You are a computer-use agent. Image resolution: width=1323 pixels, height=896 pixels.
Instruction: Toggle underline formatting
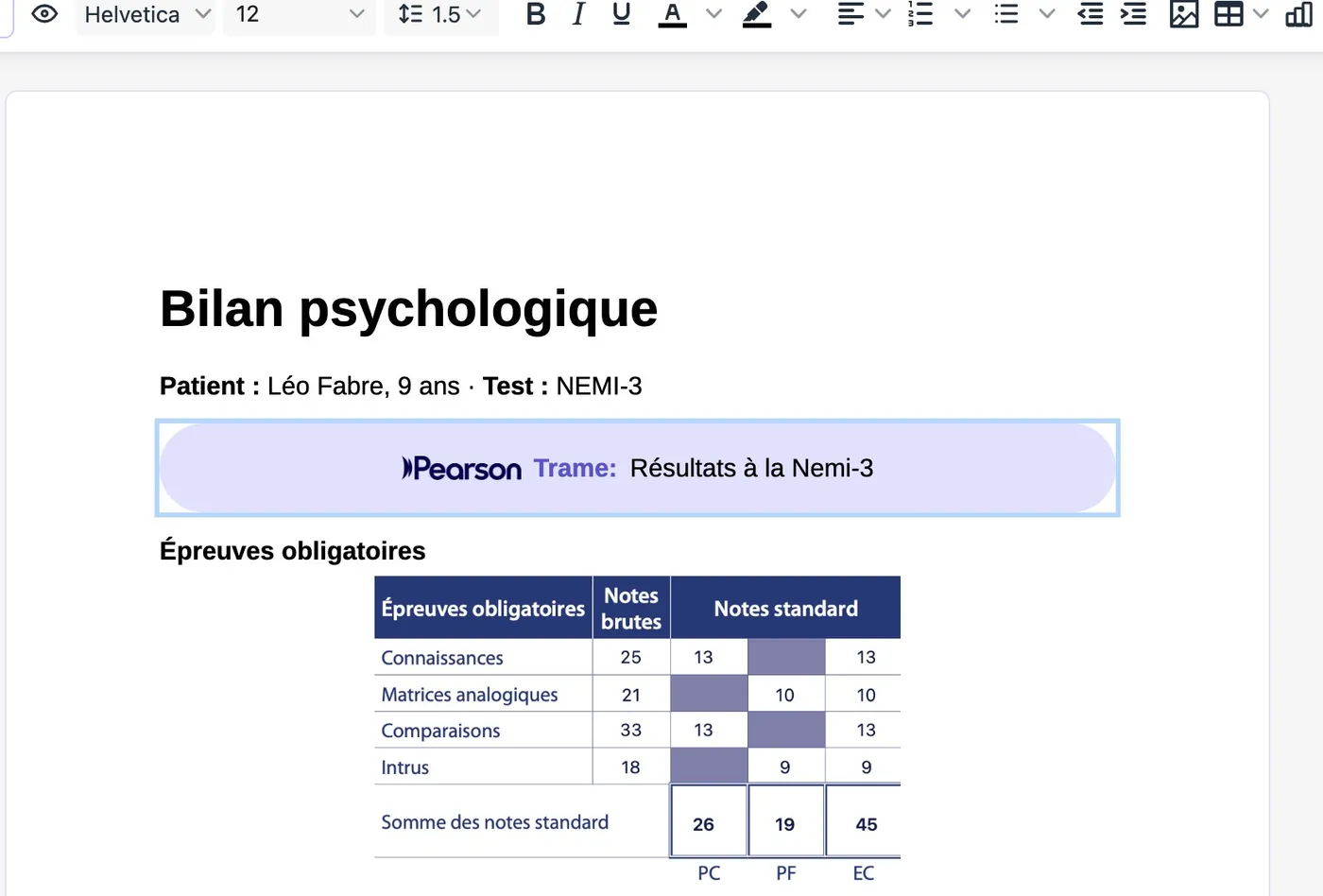coord(621,14)
